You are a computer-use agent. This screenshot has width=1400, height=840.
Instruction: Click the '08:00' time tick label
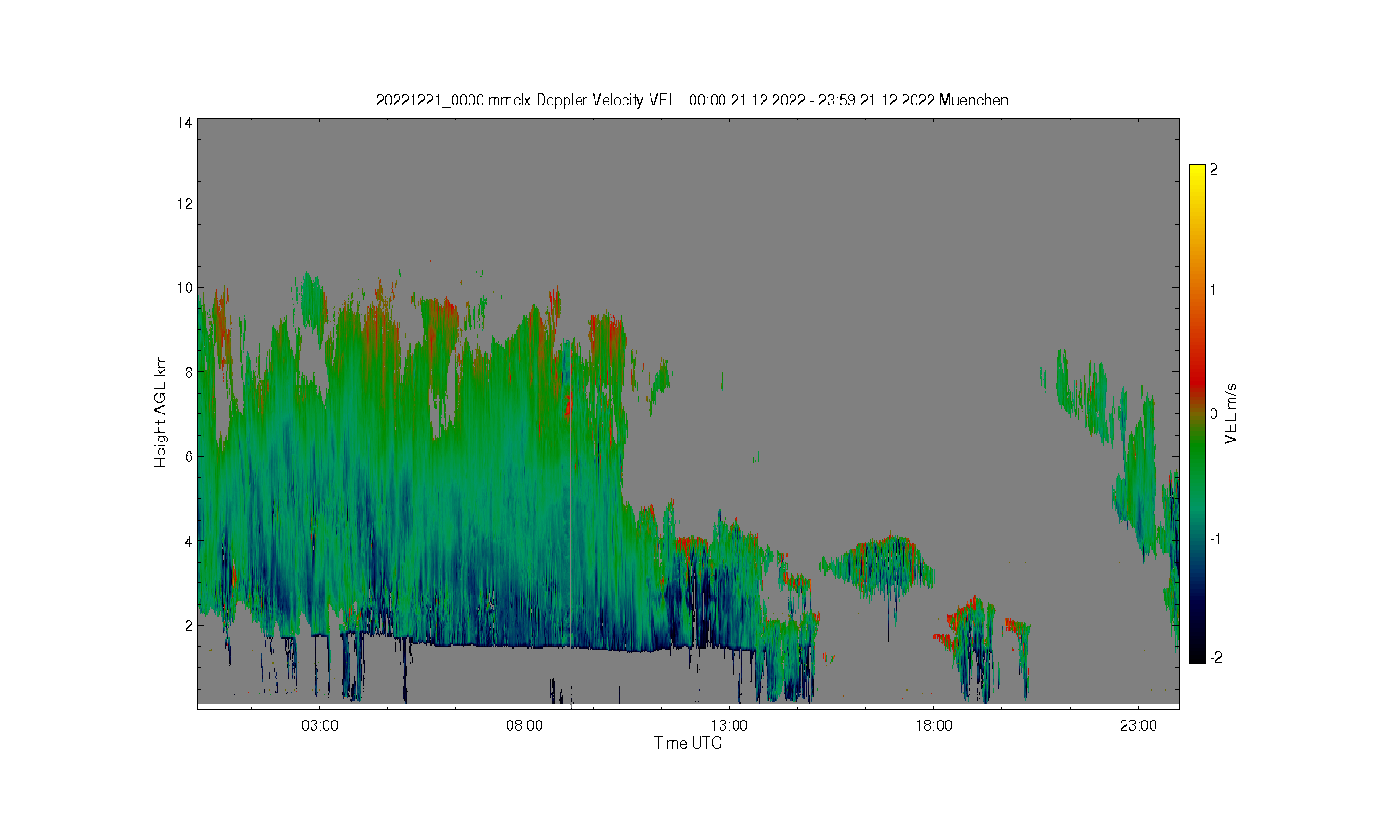[524, 725]
